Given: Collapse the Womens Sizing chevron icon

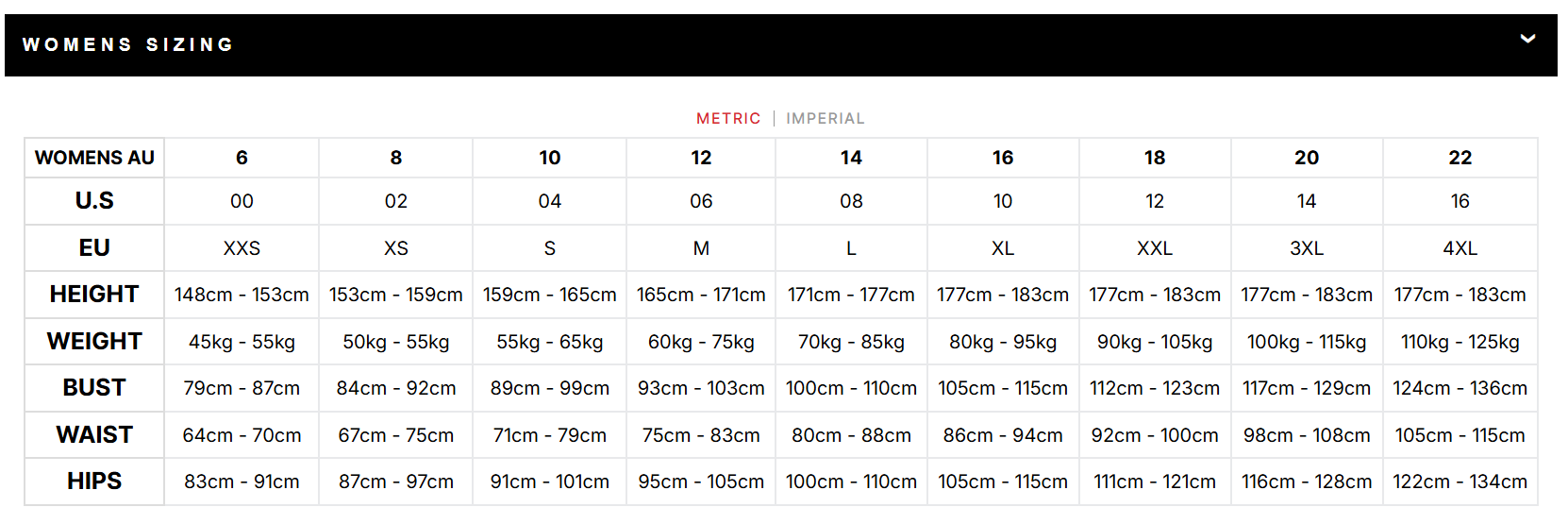Looking at the screenshot, I should (x=1527, y=39).
